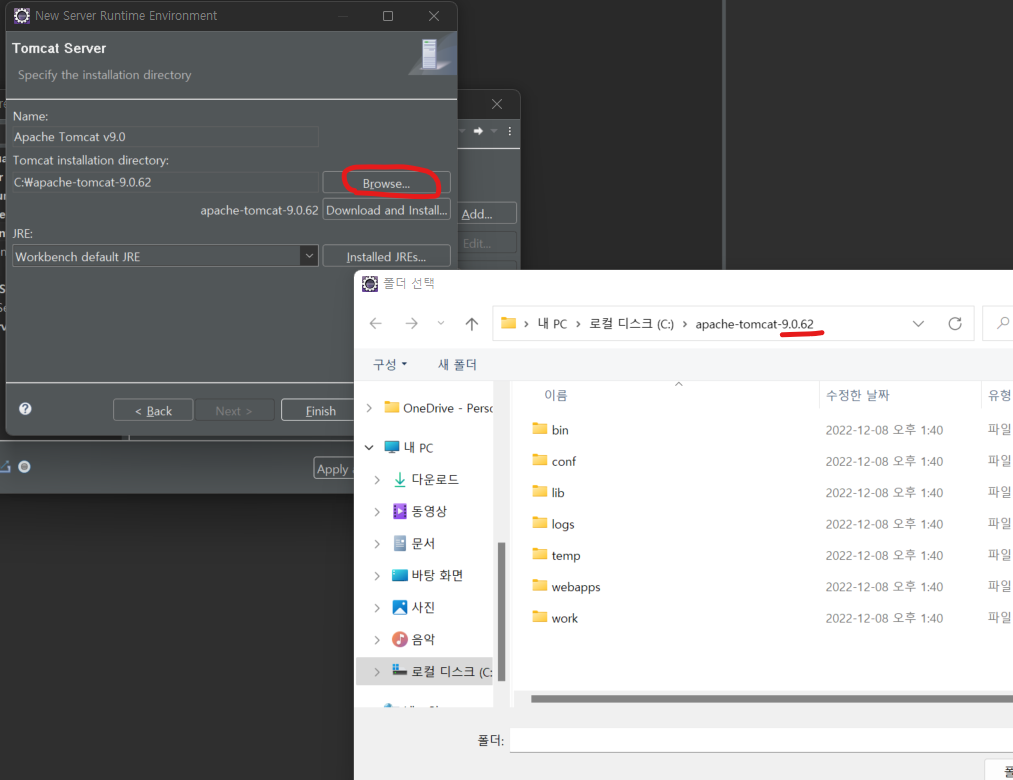Image resolution: width=1013 pixels, height=780 pixels.
Task: Open Installed JREs settings
Action: pos(386,257)
